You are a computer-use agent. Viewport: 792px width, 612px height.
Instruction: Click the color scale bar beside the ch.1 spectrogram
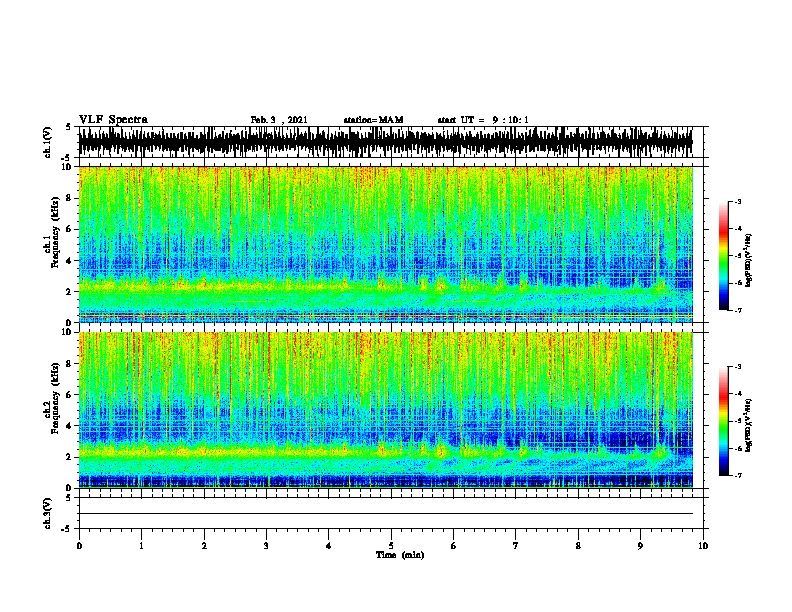tap(724, 256)
